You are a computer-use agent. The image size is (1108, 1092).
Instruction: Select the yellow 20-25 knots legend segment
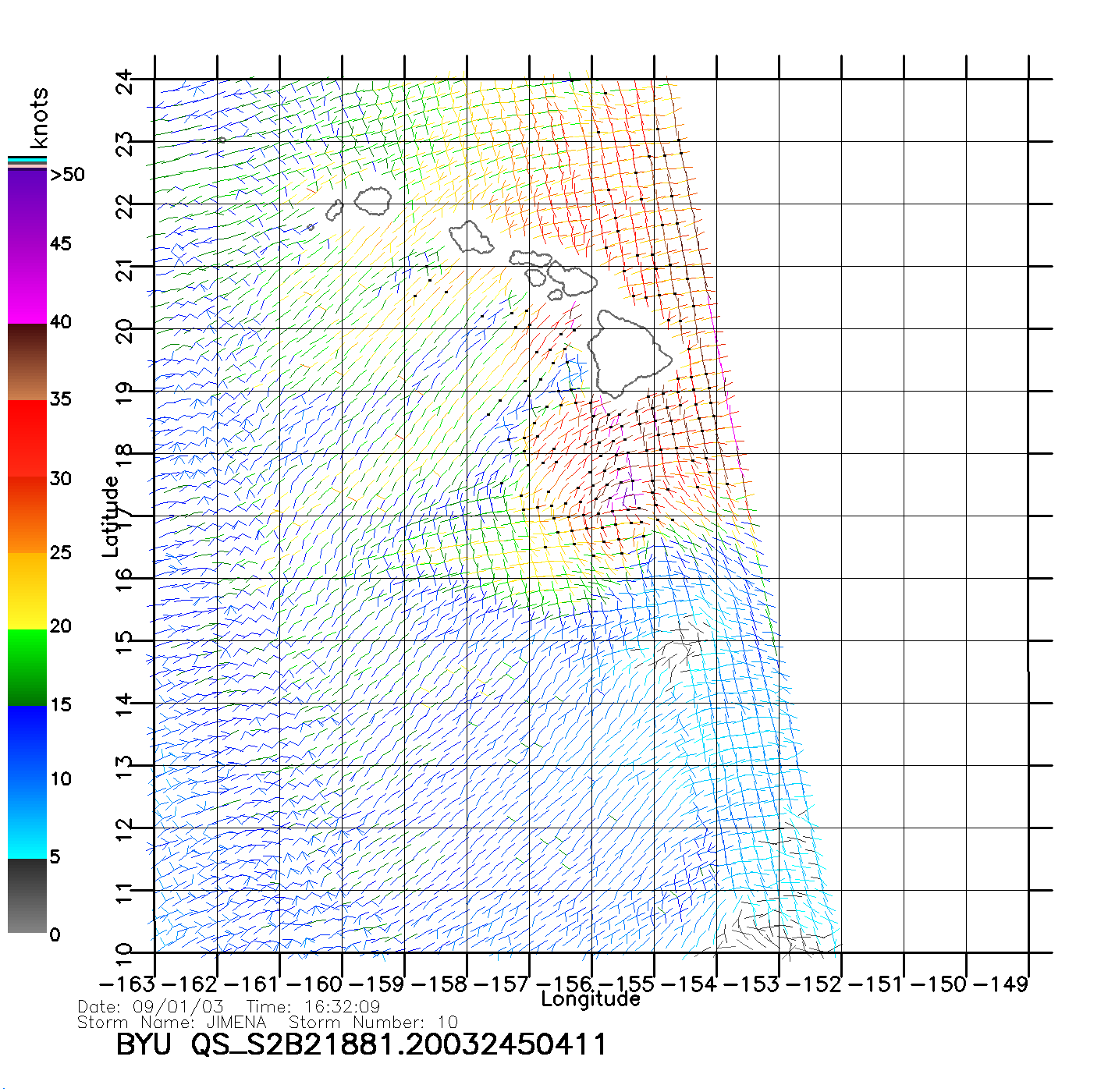[x=27, y=590]
